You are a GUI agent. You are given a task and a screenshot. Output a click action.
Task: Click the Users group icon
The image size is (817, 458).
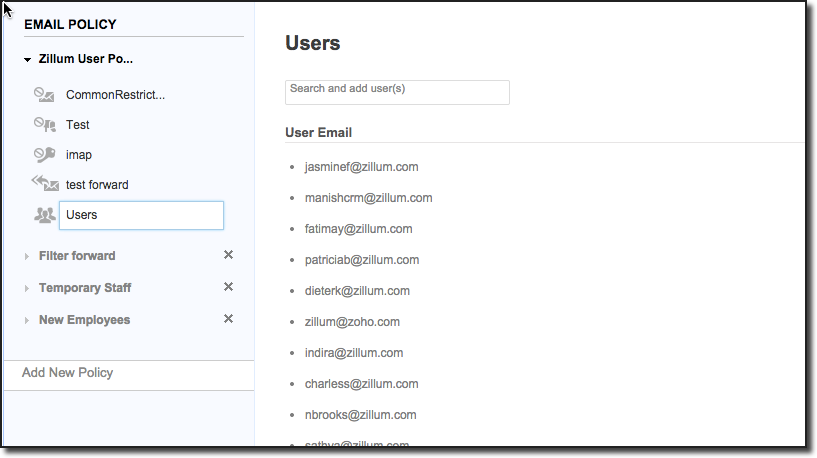[x=44, y=215]
